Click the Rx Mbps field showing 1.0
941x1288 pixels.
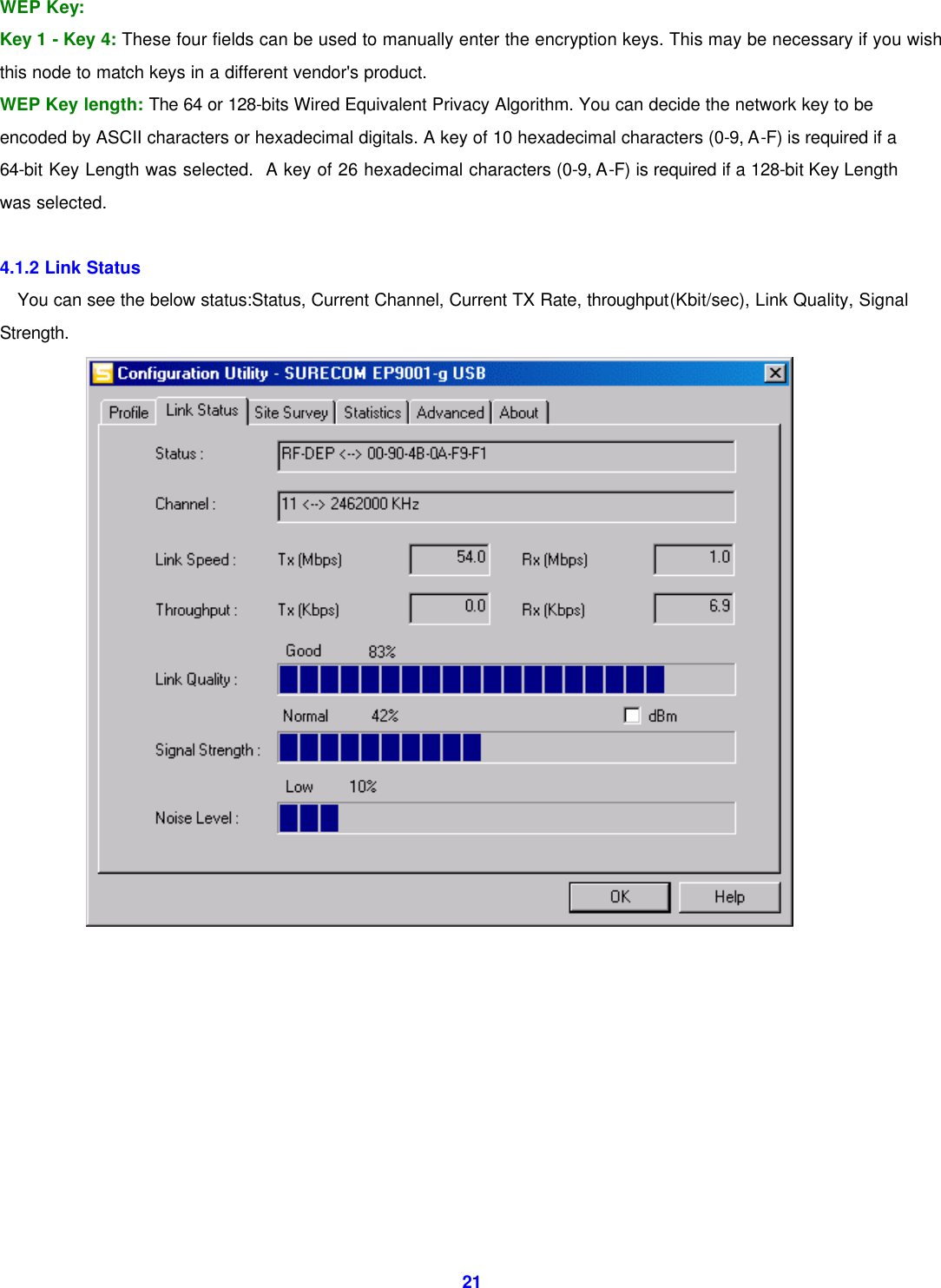(x=693, y=558)
